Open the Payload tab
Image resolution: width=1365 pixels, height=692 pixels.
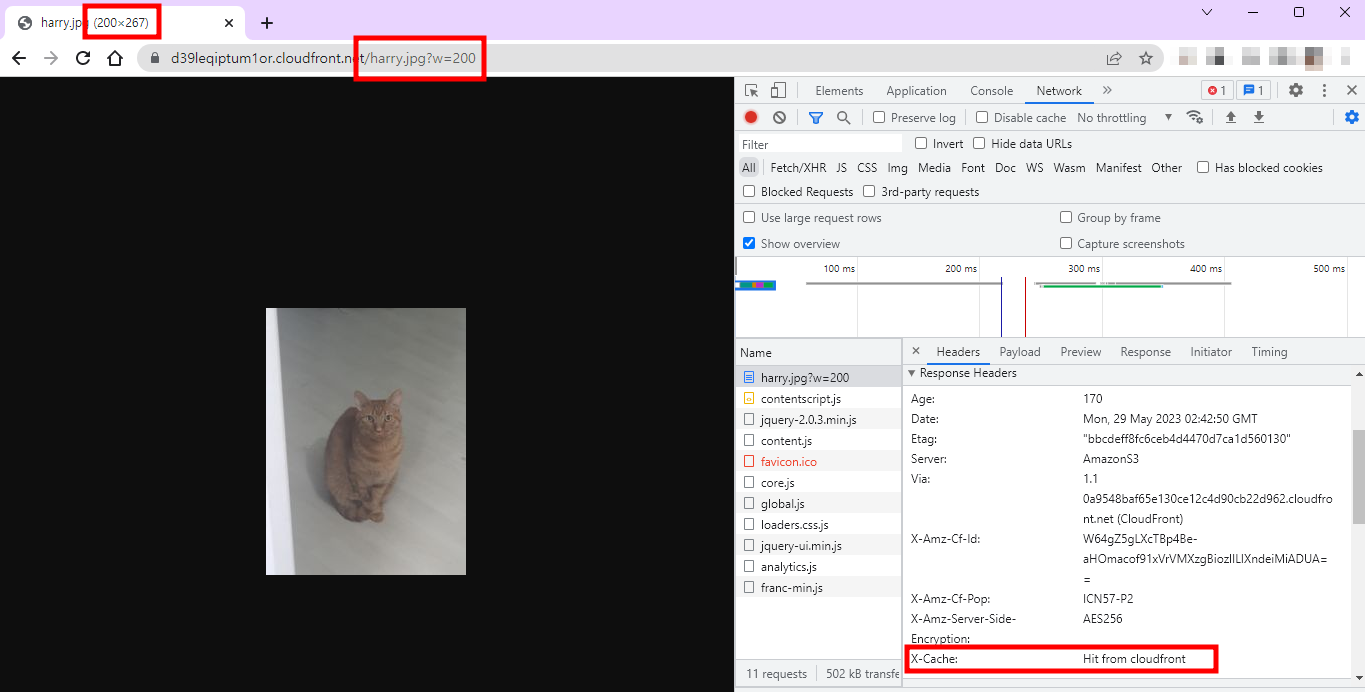click(x=1020, y=352)
